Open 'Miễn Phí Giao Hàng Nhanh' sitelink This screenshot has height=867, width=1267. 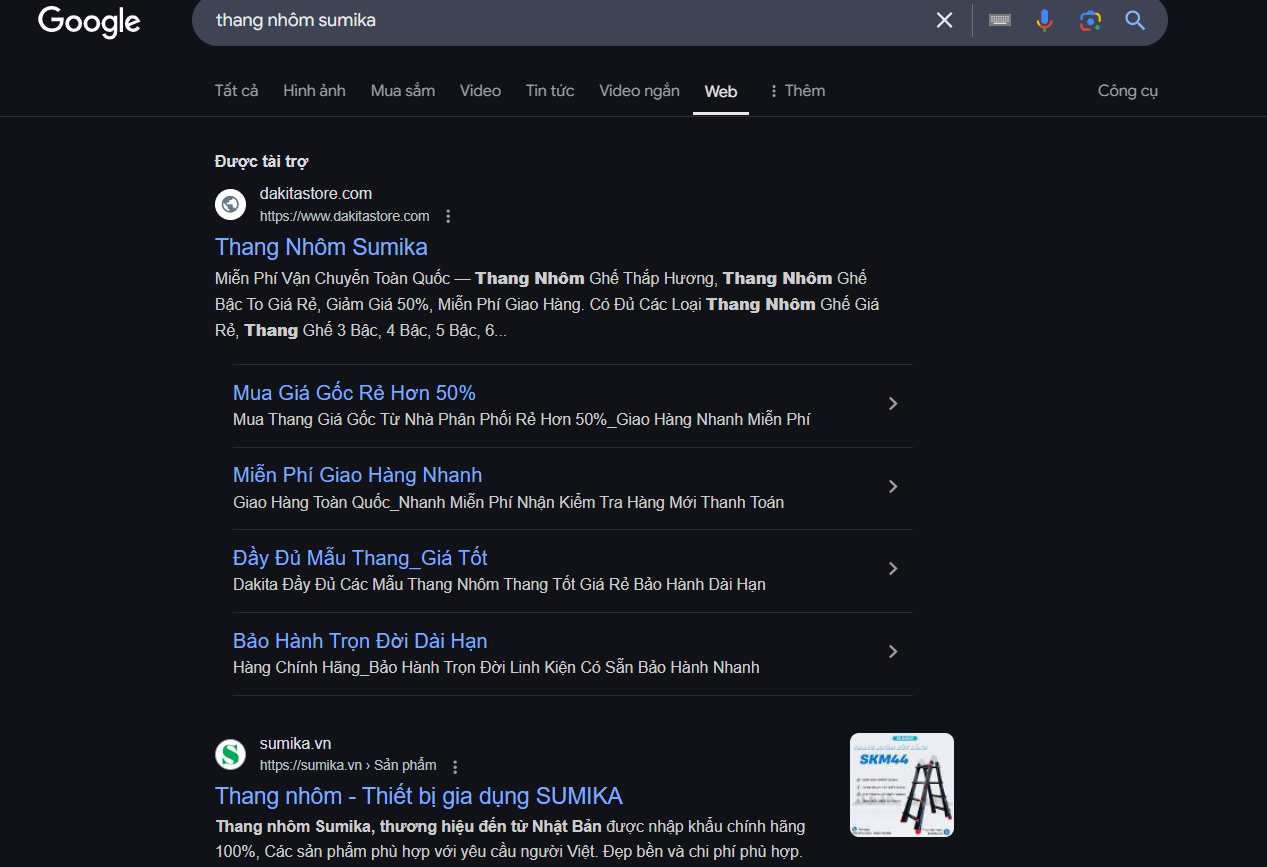pyautogui.click(x=357, y=475)
